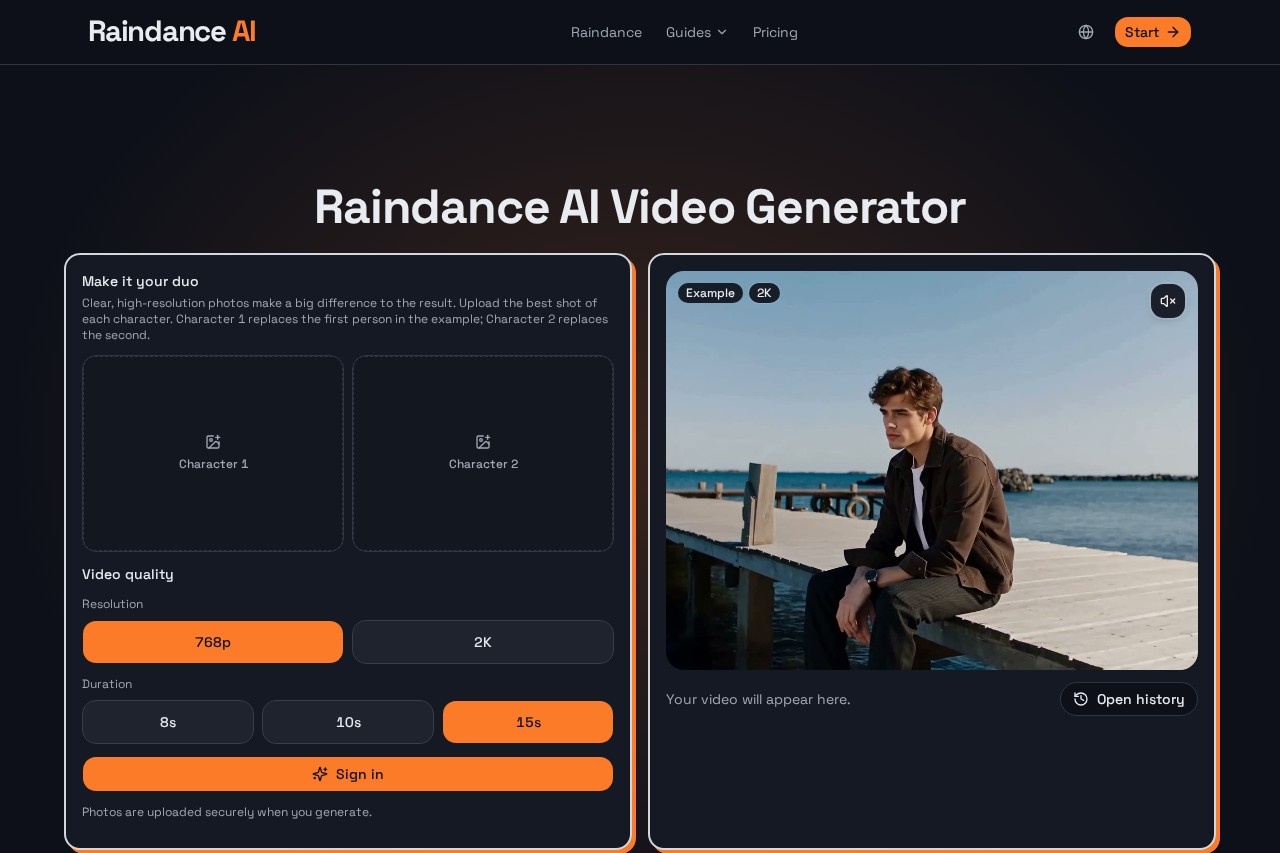Image resolution: width=1280 pixels, height=853 pixels.
Task: Mute or unmute the example video
Action: coord(1168,301)
